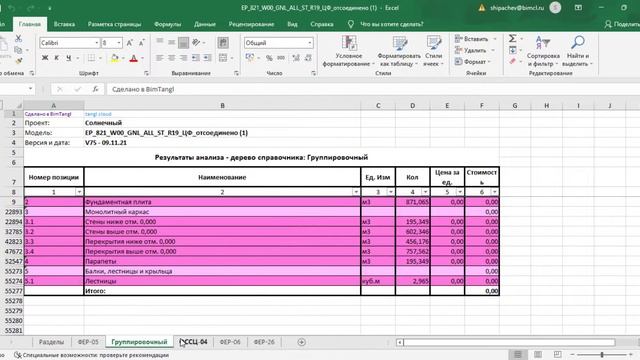This screenshot has height=360, width=640.
Task: Decrease font size with the small A
Action: 142,43
